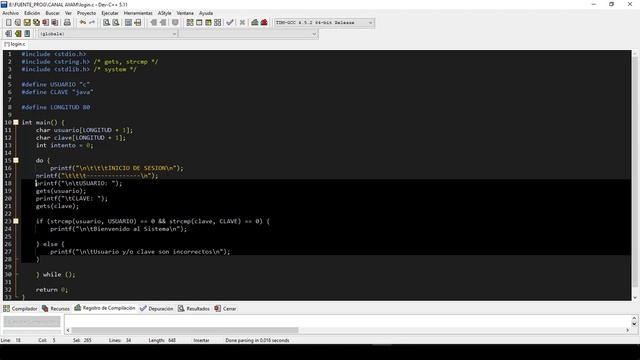This screenshot has height=360, width=640.
Task: Switch to the Compilador tab
Action: 20,309
